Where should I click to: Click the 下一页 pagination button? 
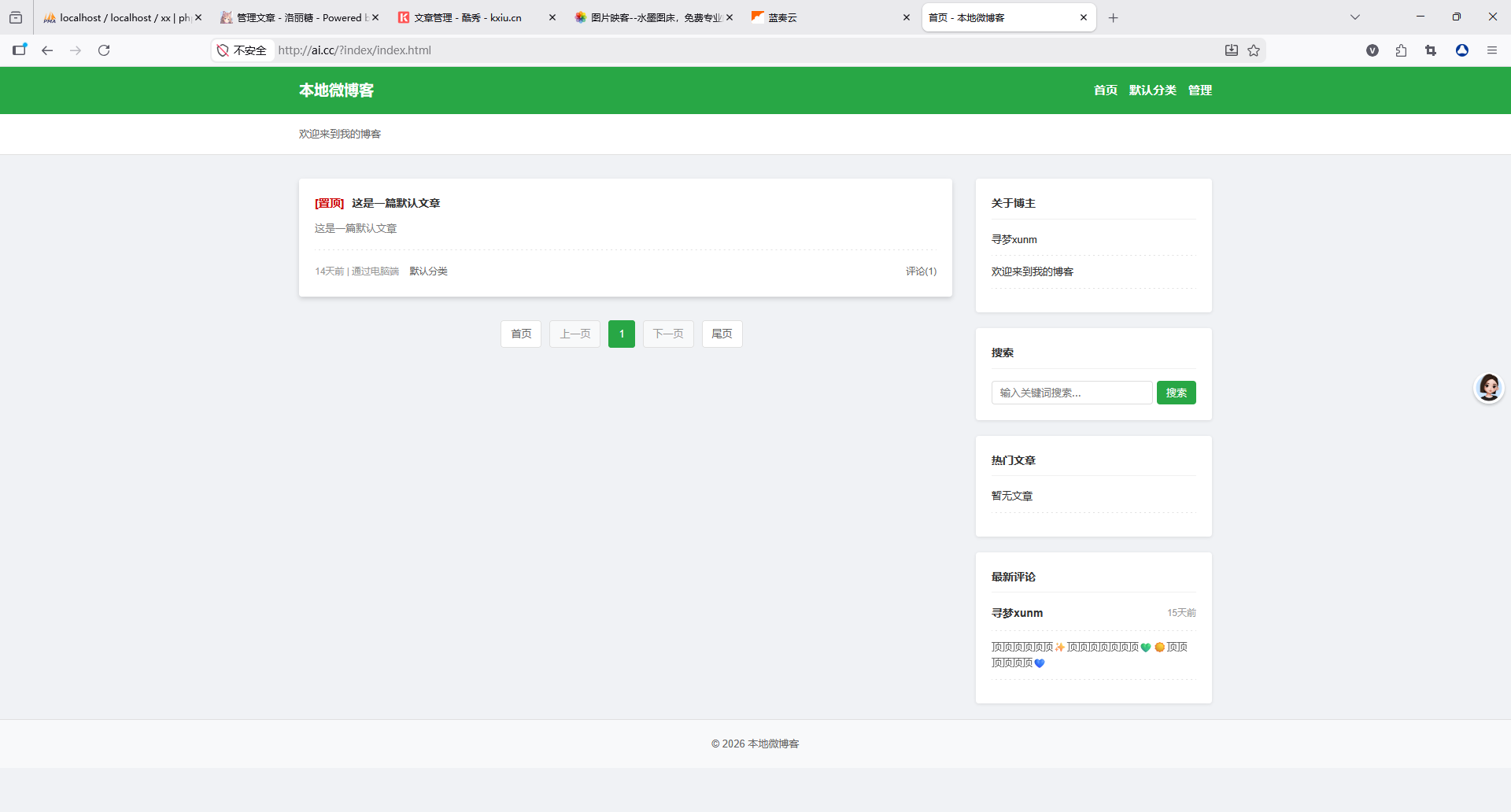pyautogui.click(x=668, y=334)
